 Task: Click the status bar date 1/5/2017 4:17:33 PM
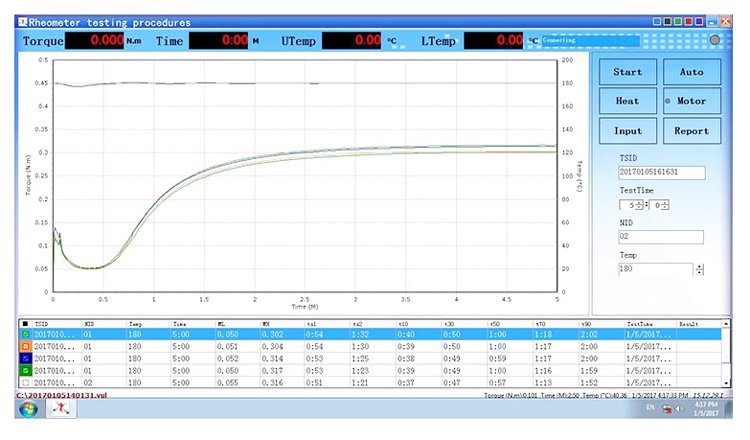click(x=660, y=396)
